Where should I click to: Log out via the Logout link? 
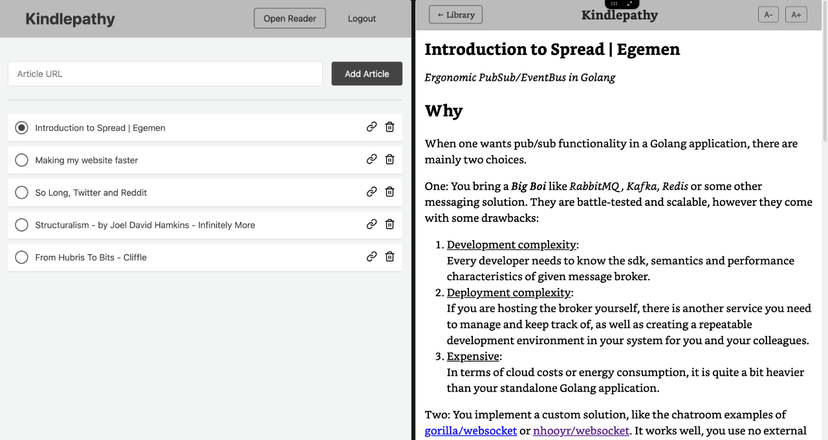pos(362,18)
